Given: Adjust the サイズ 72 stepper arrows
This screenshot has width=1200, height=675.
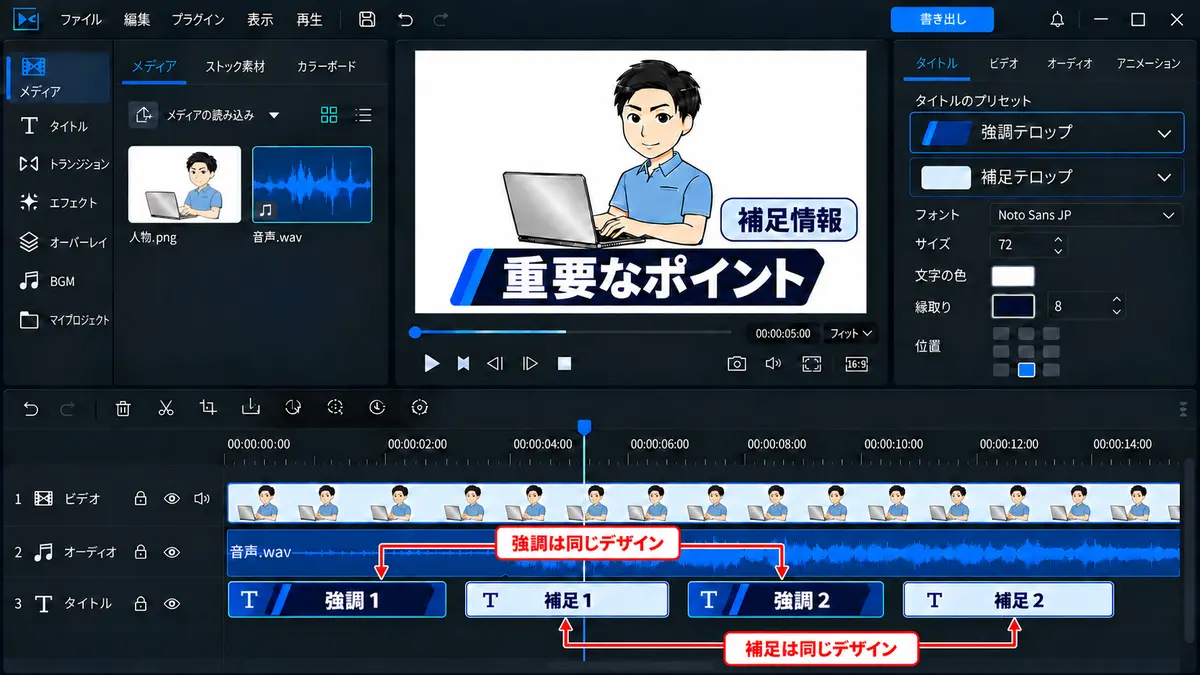Looking at the screenshot, I should point(1058,245).
